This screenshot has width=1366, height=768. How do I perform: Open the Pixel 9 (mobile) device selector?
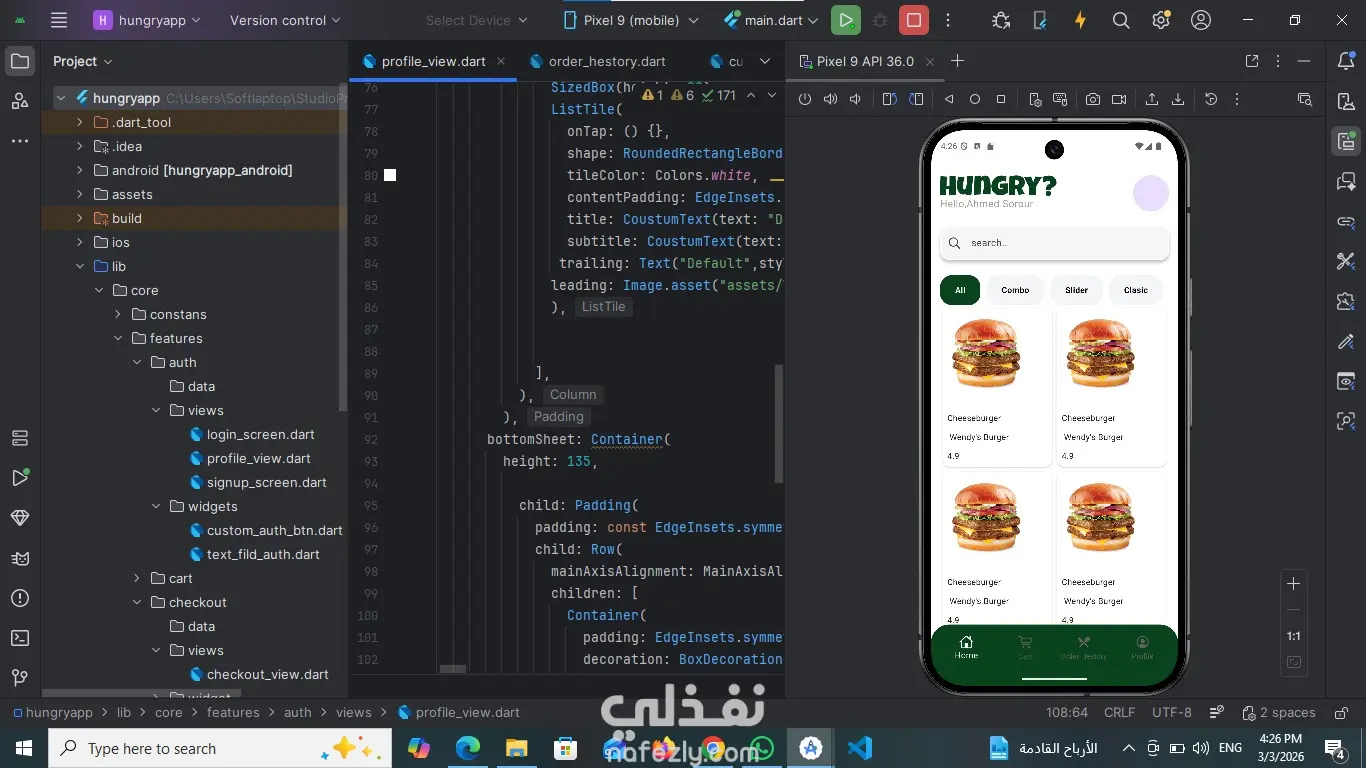click(630, 20)
